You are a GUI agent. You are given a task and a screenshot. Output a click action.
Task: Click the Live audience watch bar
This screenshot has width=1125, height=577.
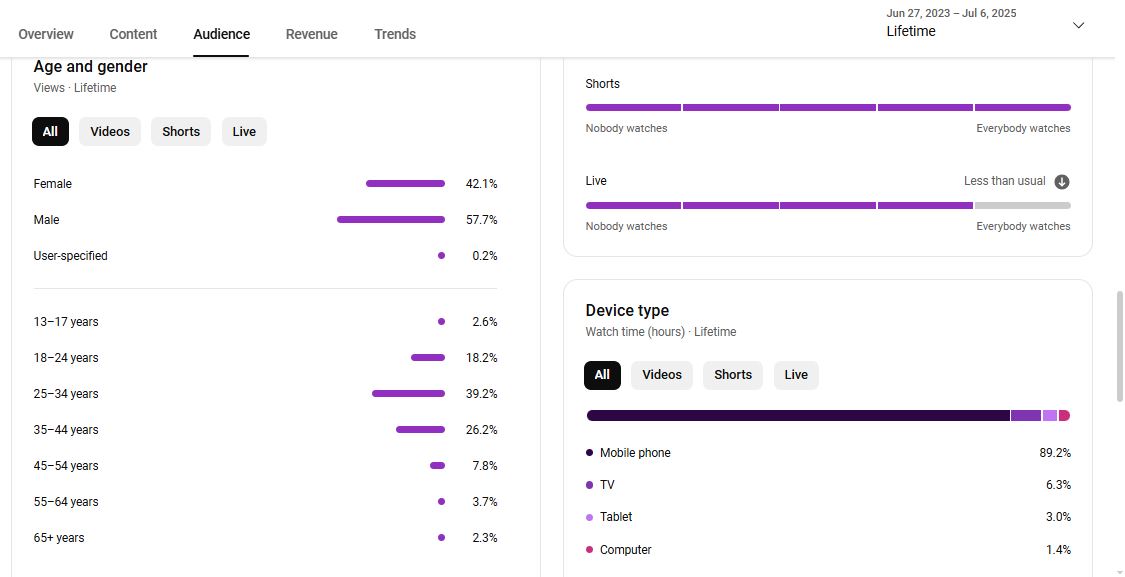[828, 206]
